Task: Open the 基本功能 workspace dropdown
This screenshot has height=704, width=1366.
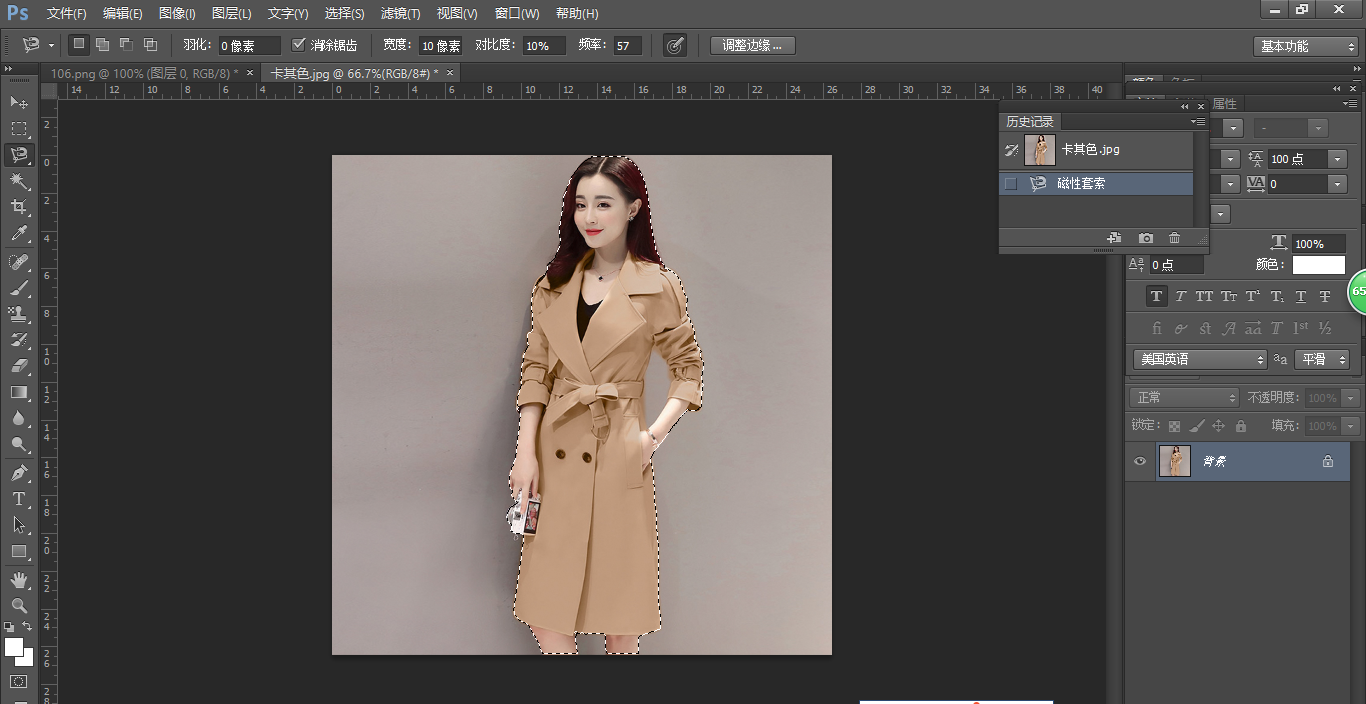Action: click(1304, 46)
